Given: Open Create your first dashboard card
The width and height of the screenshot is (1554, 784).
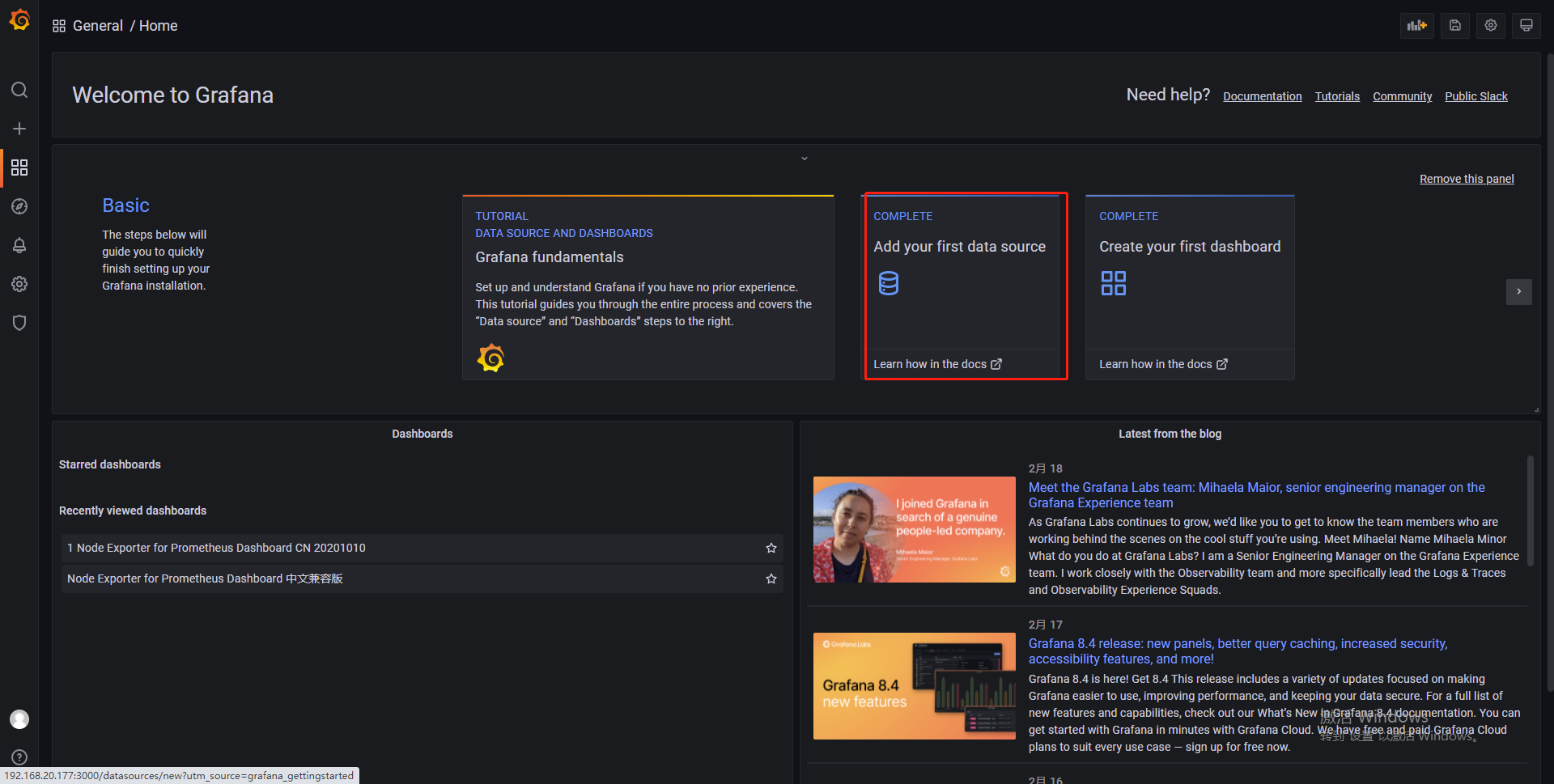Looking at the screenshot, I should pyautogui.click(x=1190, y=286).
